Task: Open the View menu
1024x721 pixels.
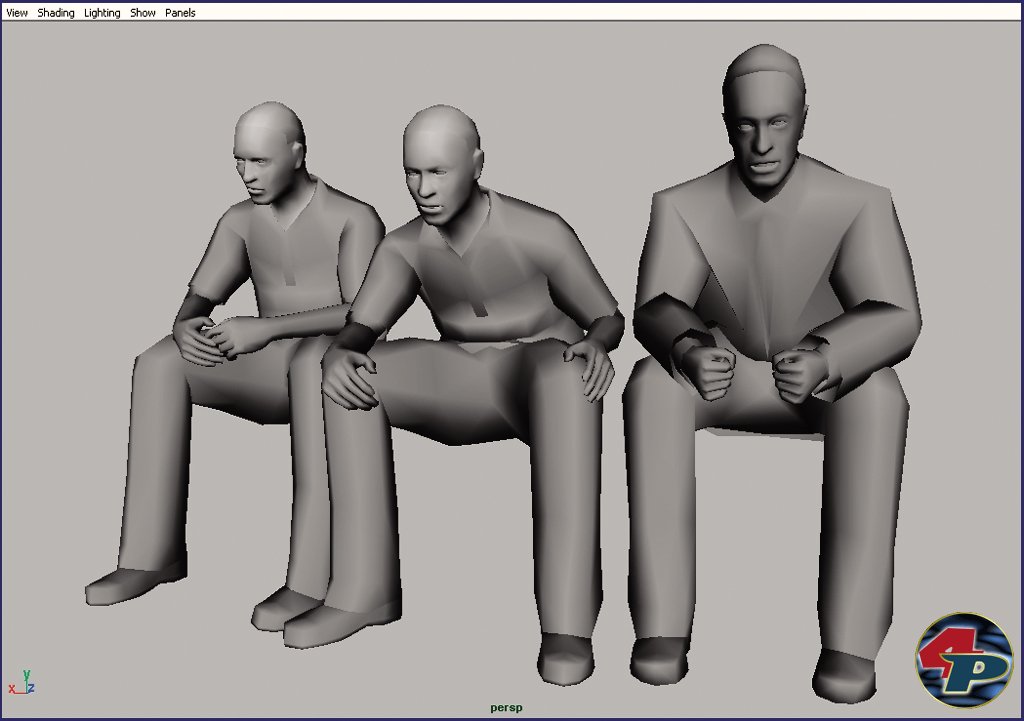Action: (17, 13)
